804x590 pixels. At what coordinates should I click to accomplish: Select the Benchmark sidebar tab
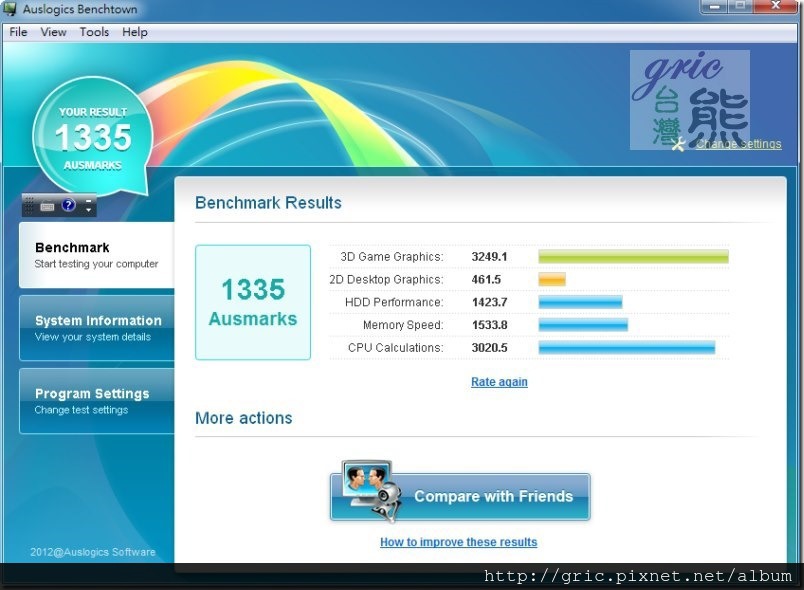pos(97,255)
